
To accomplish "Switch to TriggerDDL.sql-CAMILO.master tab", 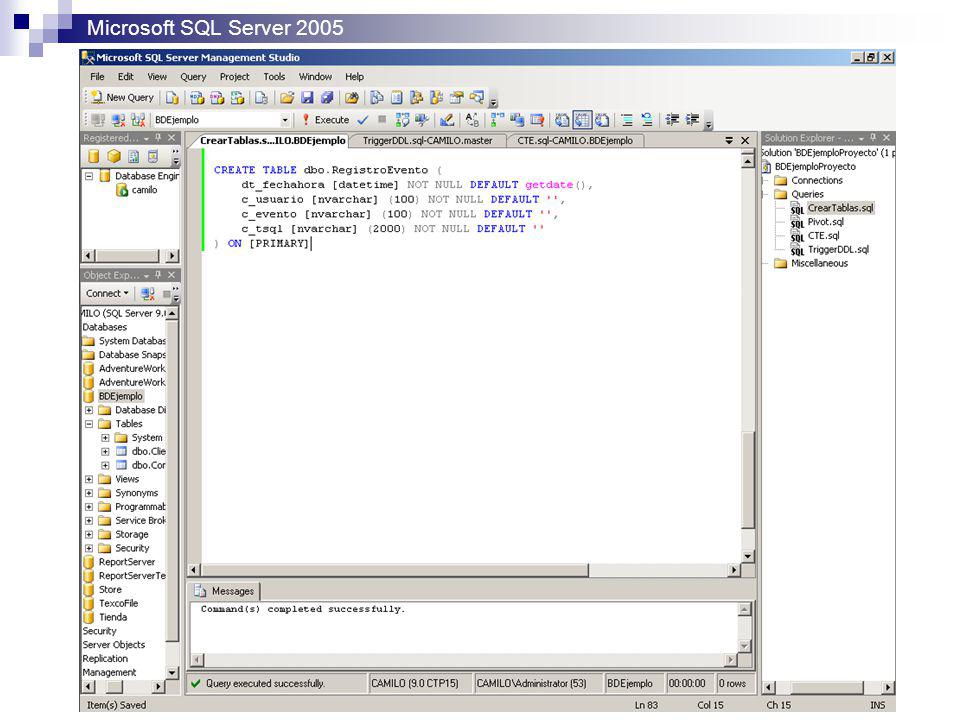I will click(x=427, y=141).
